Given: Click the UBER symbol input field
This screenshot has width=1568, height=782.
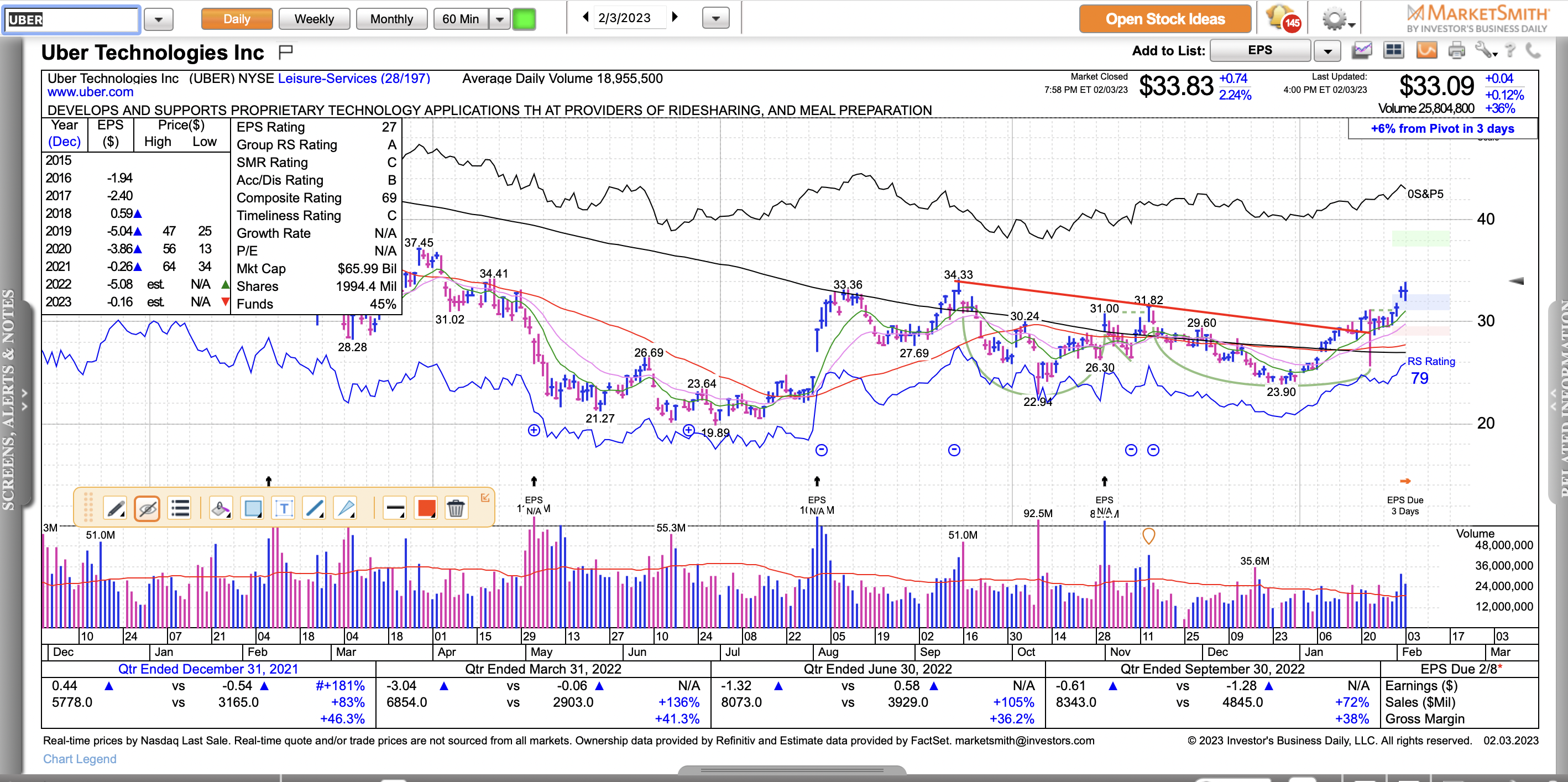Looking at the screenshot, I should tap(72, 19).
